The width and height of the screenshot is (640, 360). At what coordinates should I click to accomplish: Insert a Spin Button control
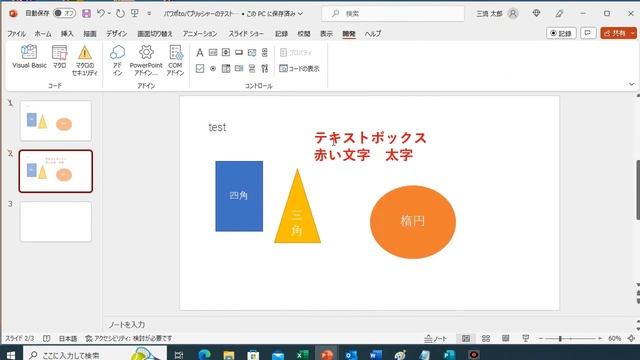(x=226, y=53)
